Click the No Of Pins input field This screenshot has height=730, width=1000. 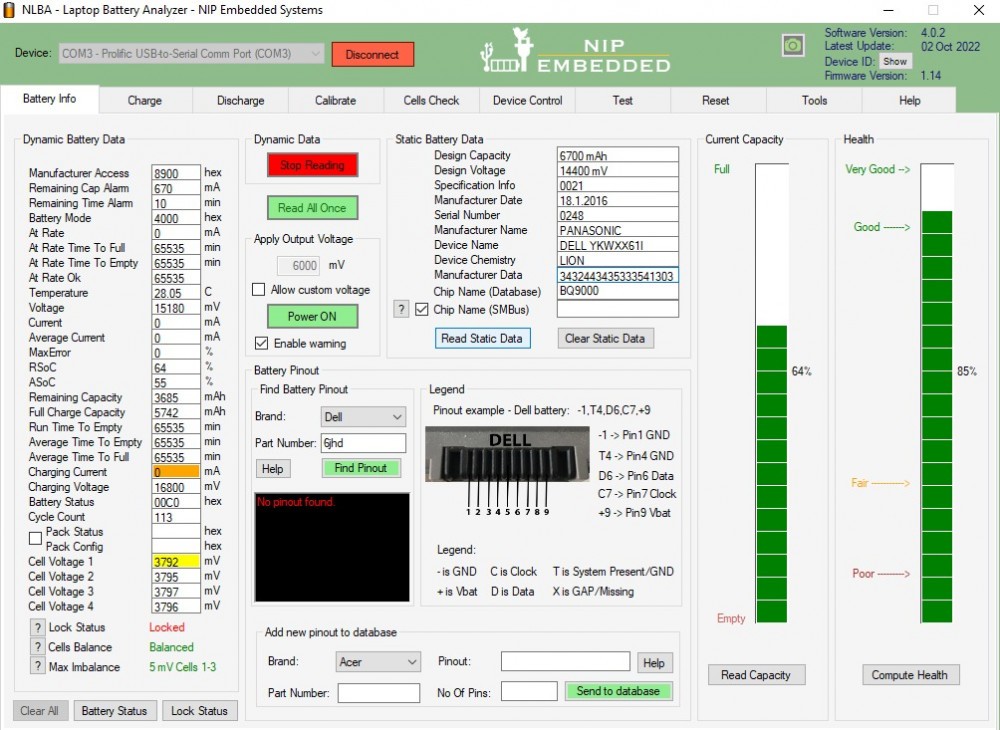(x=529, y=691)
